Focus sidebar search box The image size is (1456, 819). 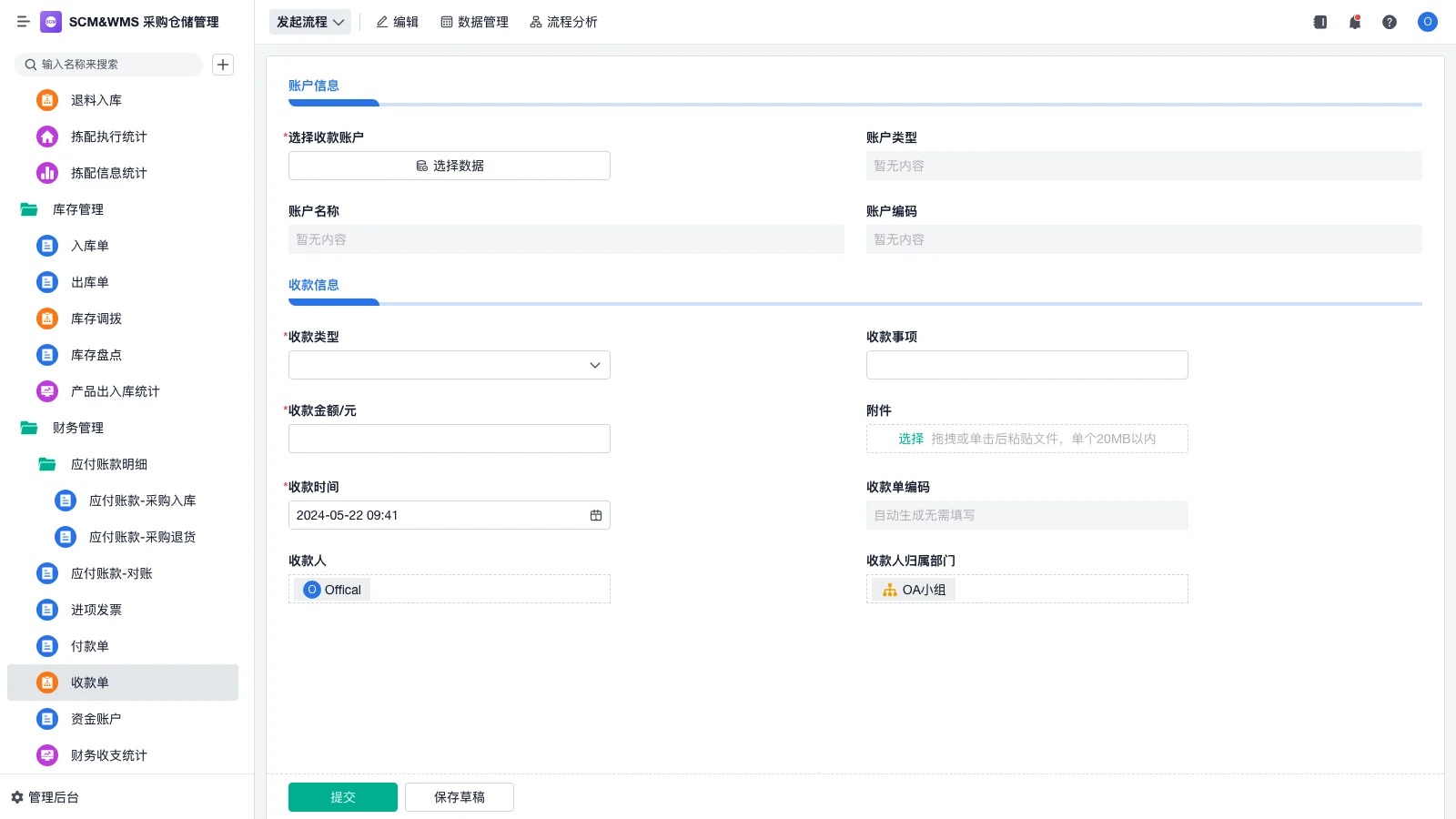pos(108,65)
